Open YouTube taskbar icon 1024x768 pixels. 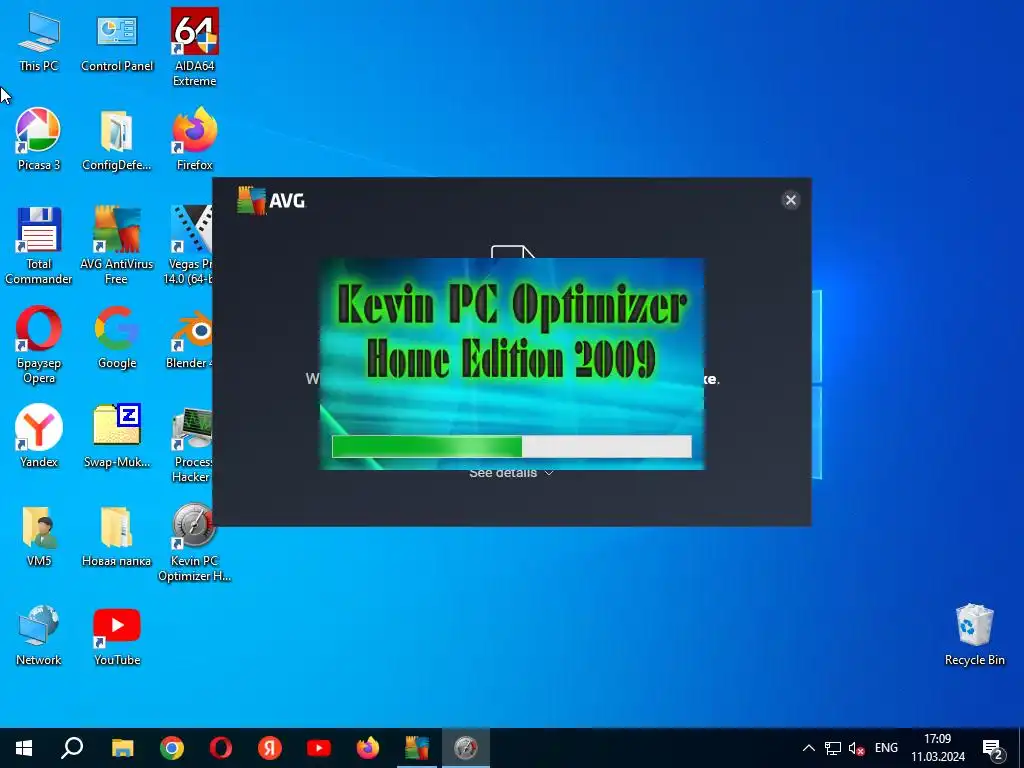[x=319, y=748]
